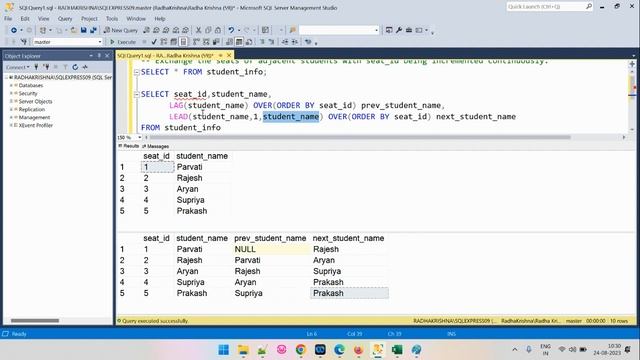
Task: Click the Increase Indent icon
Action: tap(294, 42)
